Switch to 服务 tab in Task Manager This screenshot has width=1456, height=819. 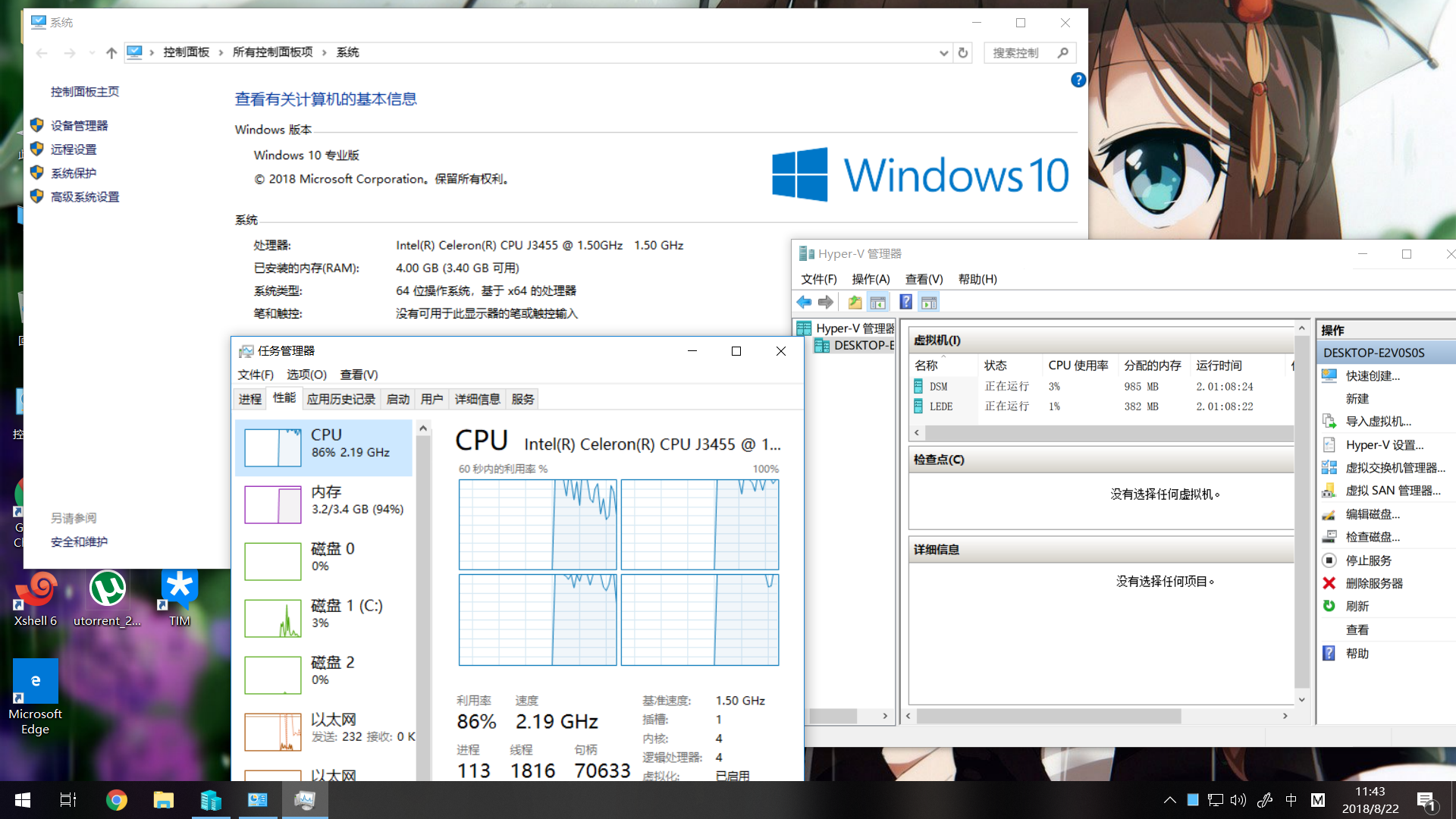[522, 400]
